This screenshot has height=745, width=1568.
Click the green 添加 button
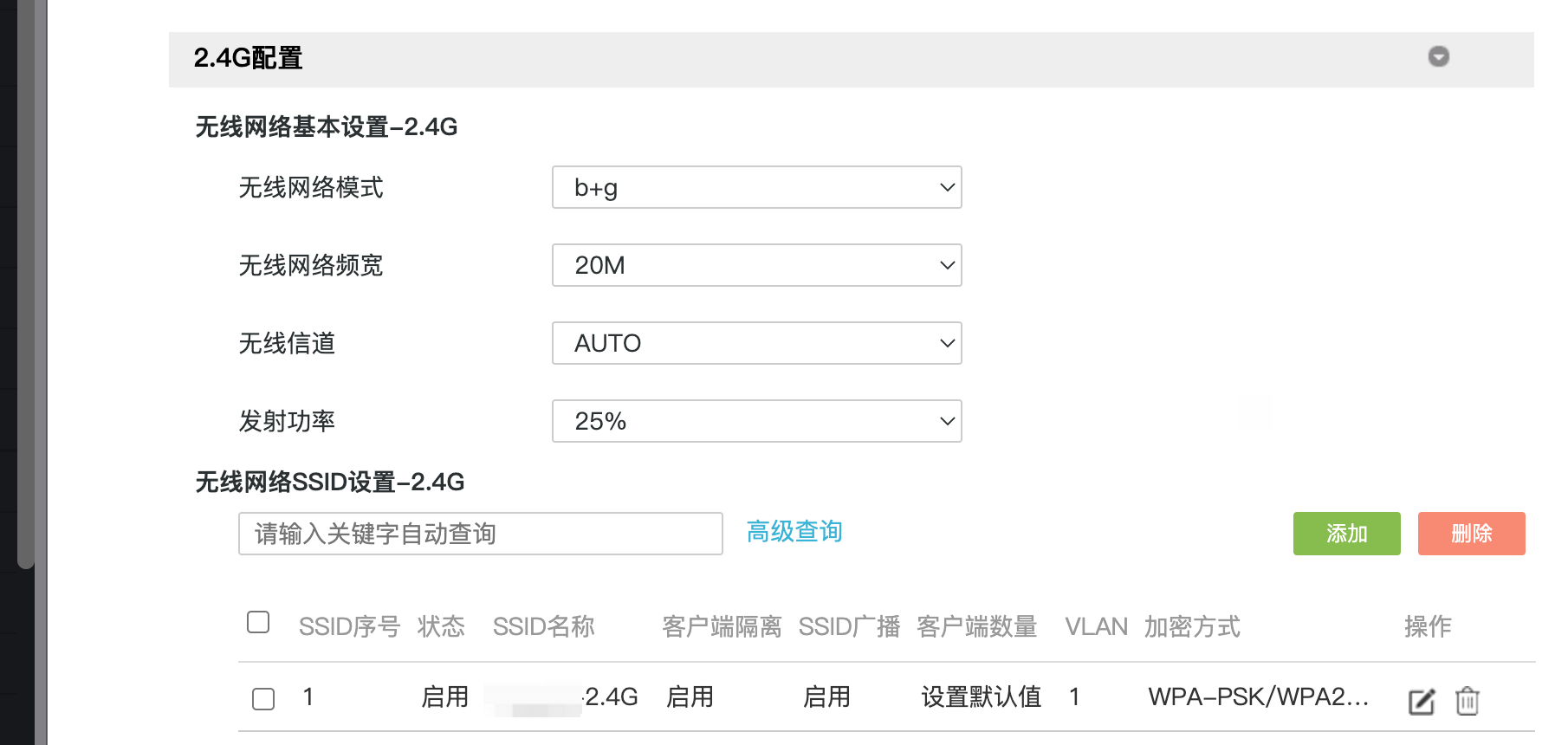pyautogui.click(x=1346, y=534)
